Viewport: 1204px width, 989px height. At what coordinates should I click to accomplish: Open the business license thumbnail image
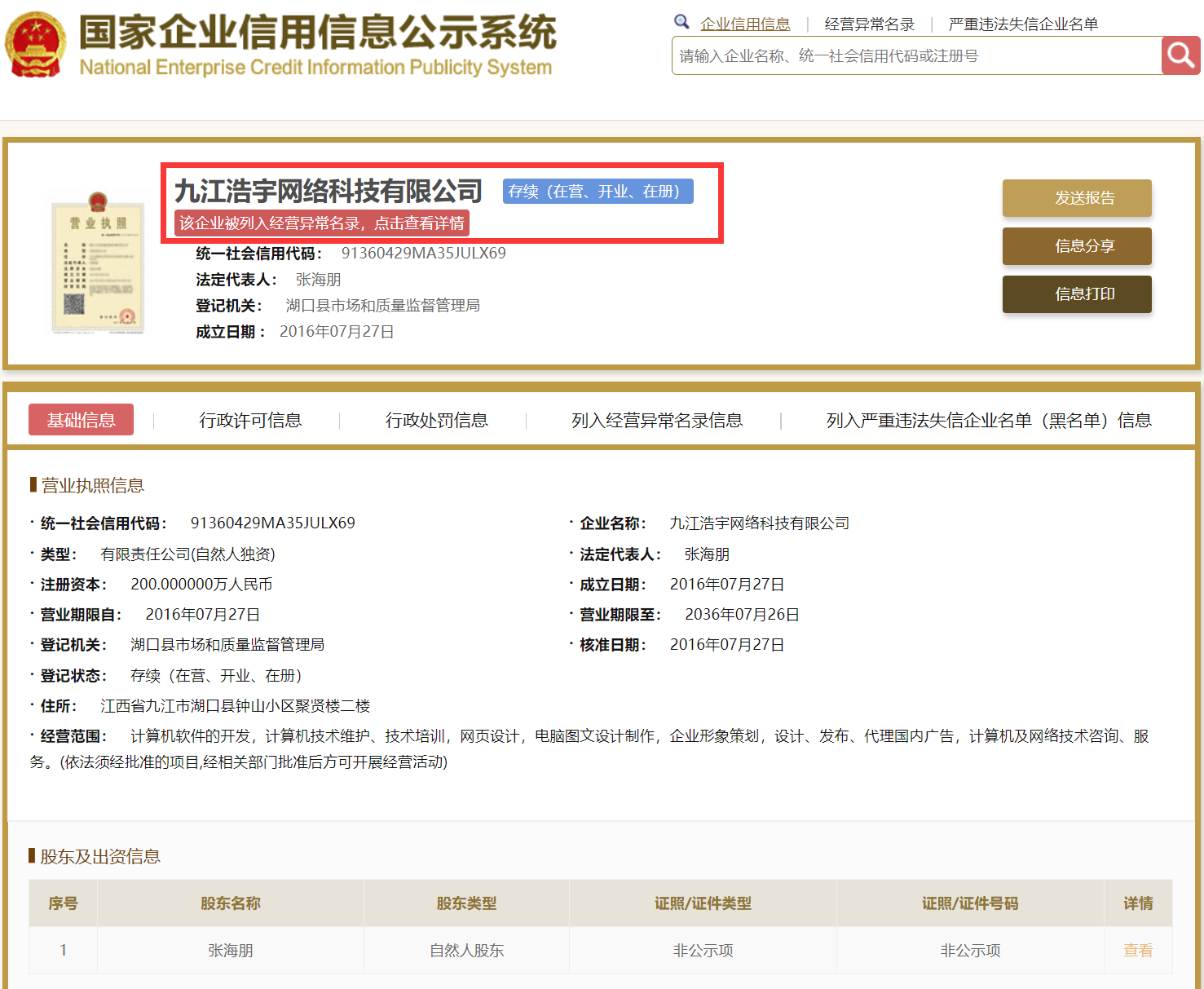tap(98, 263)
